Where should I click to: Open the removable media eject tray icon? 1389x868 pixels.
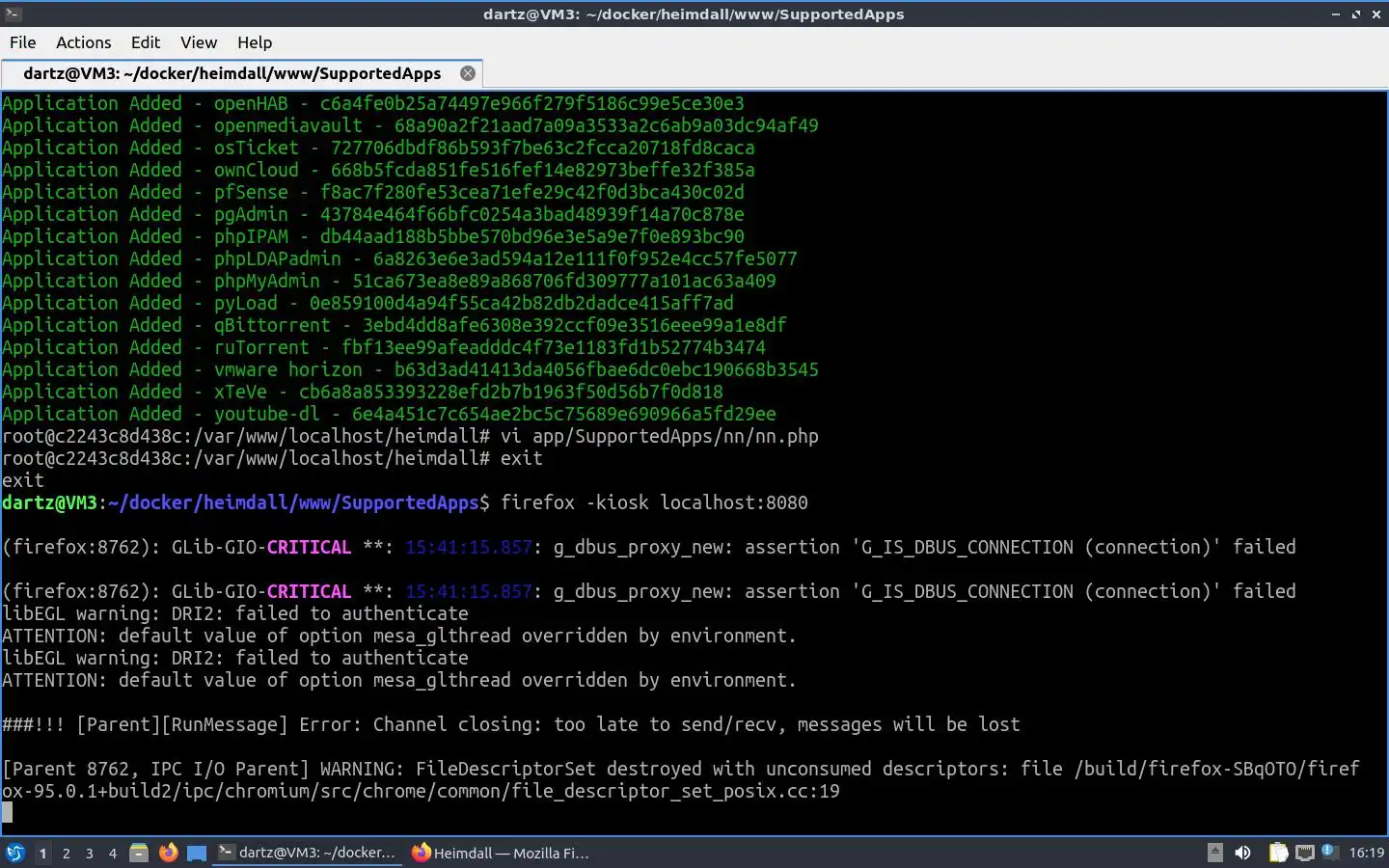point(1215,853)
